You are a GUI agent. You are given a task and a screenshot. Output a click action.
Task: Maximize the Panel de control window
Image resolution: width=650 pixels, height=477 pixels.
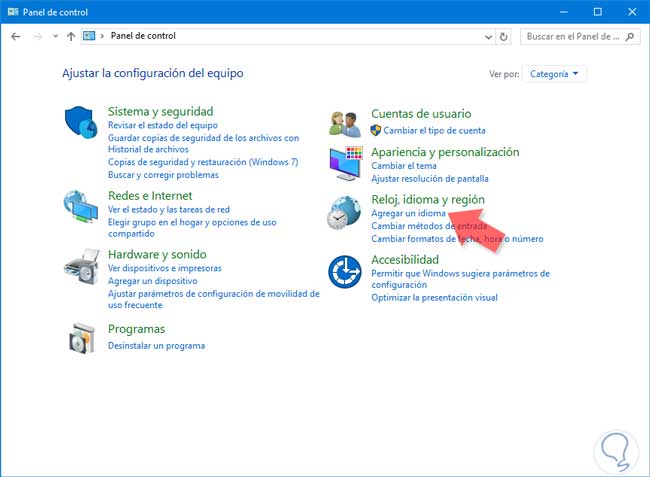click(x=598, y=12)
